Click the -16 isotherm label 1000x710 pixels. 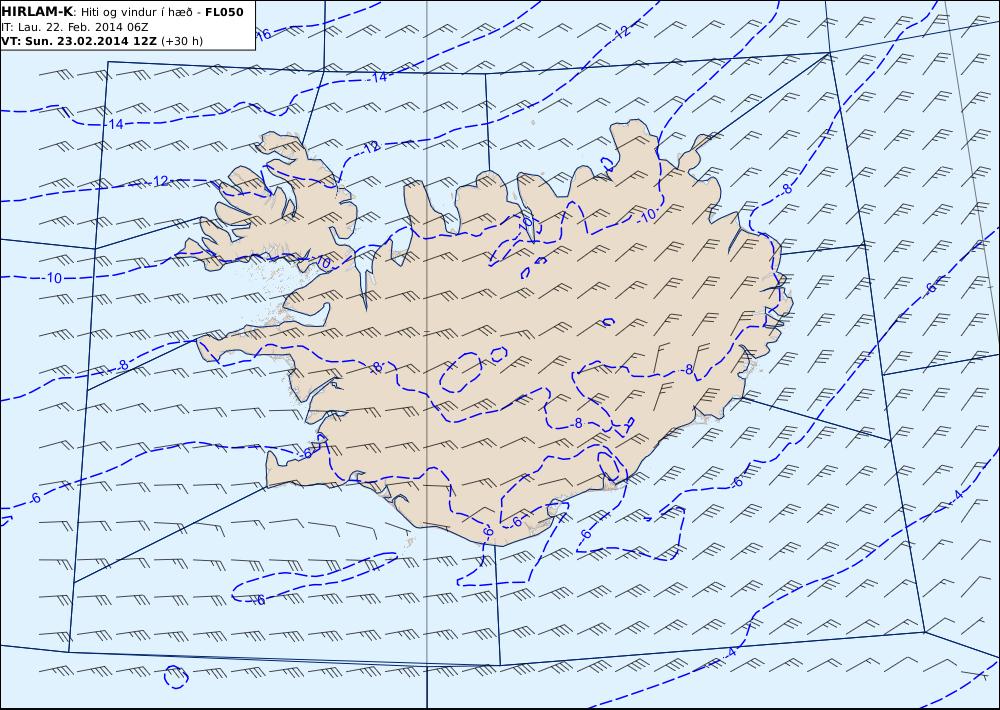click(263, 34)
